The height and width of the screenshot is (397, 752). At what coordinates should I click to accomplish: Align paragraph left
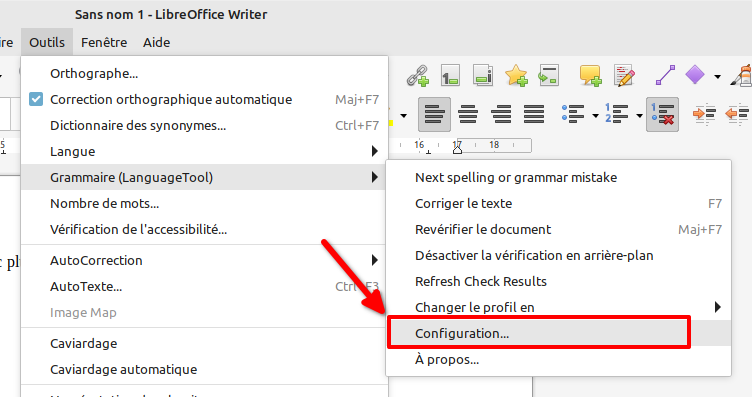tap(435, 114)
